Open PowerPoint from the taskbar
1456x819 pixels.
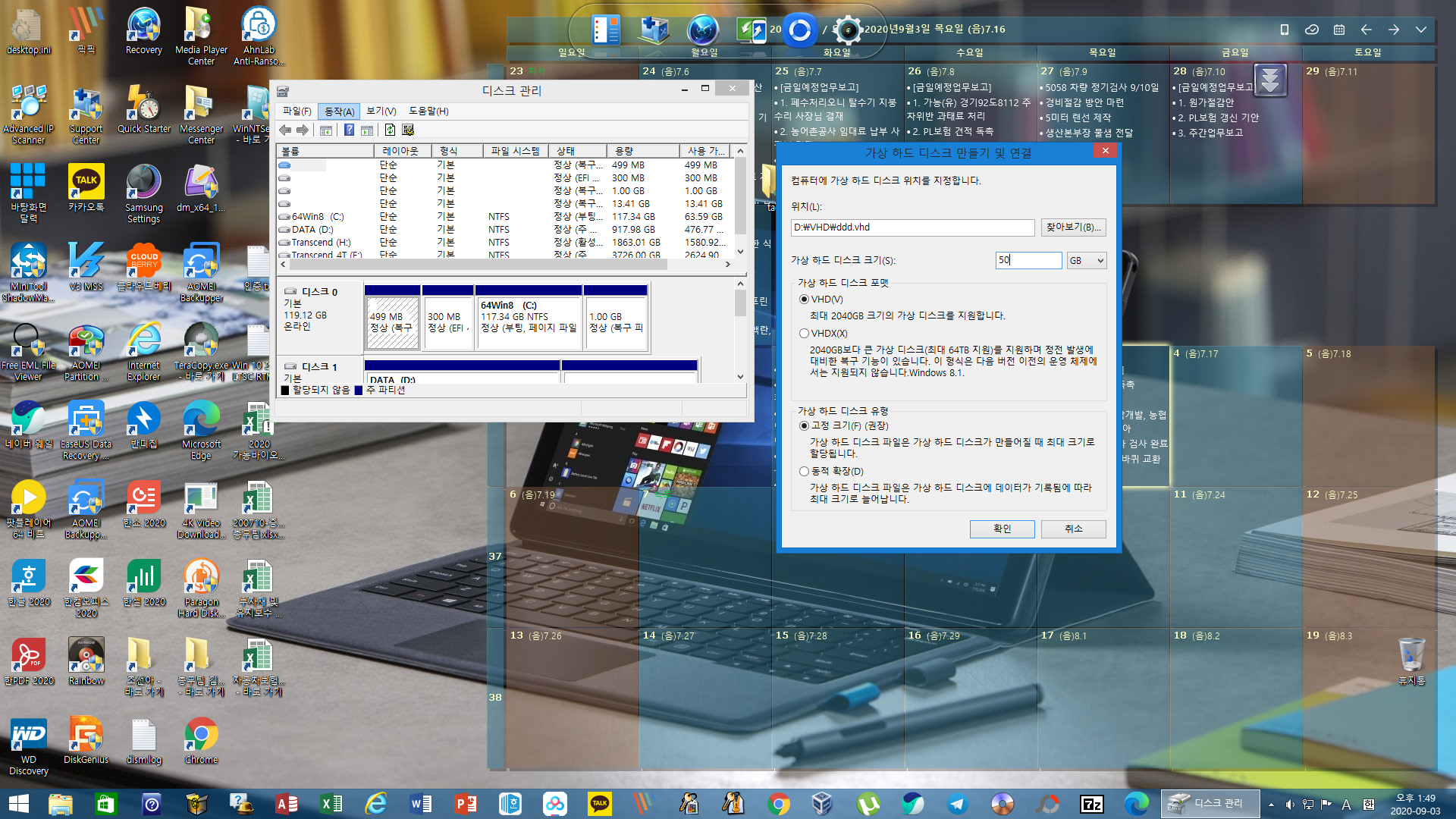pyautogui.click(x=466, y=804)
